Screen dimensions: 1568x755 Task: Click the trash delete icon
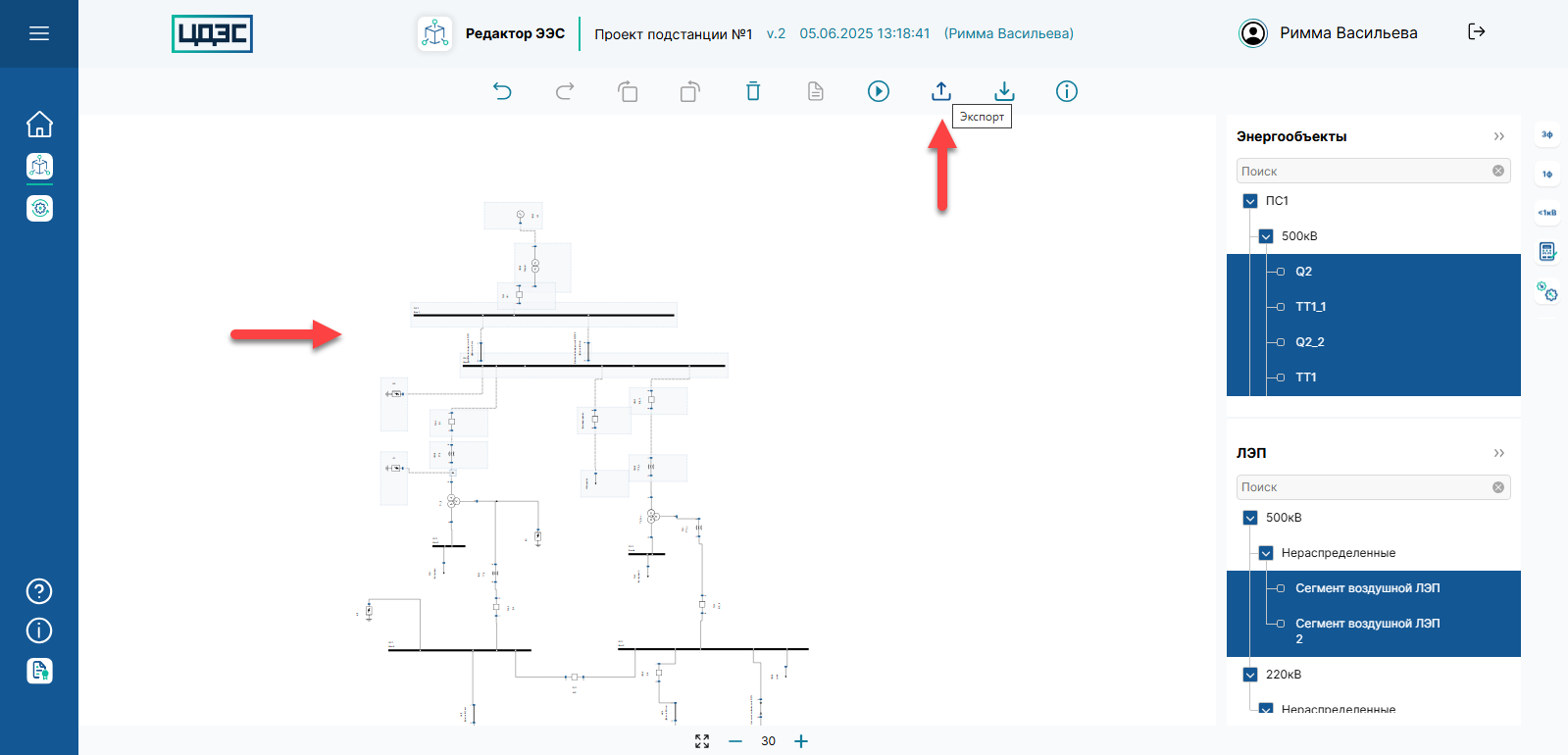tap(753, 91)
